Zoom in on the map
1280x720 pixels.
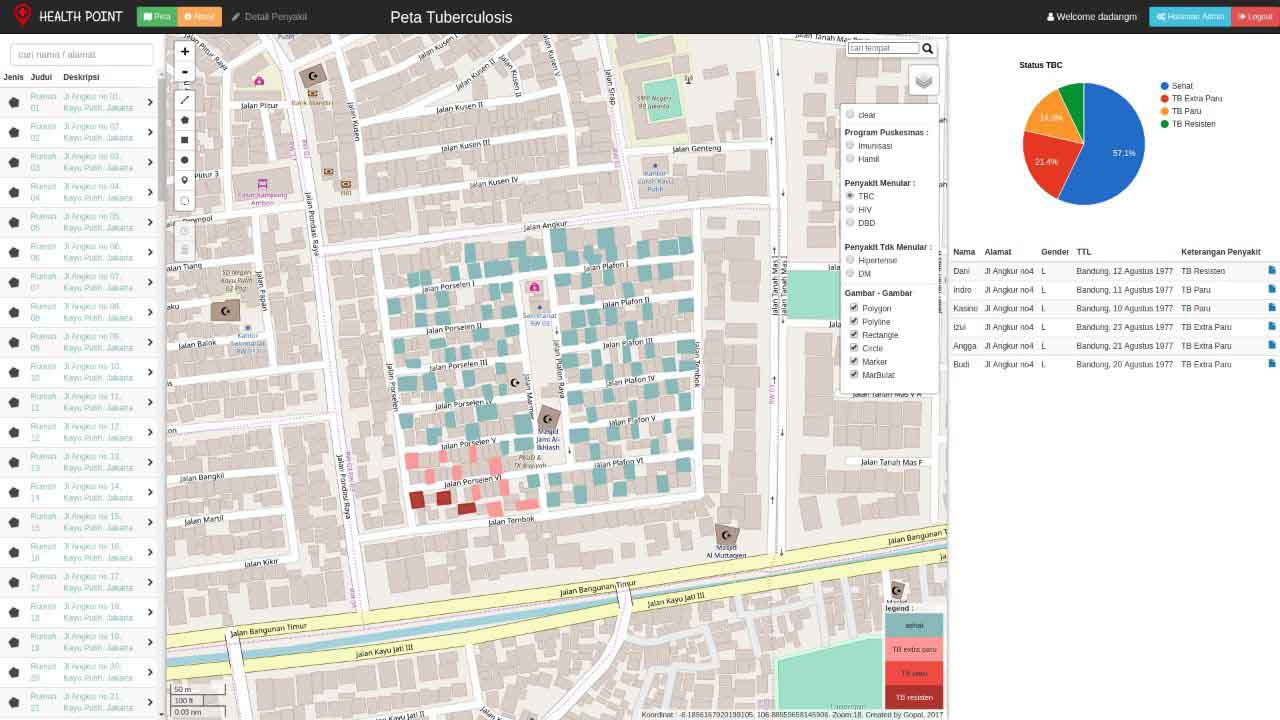click(184, 52)
